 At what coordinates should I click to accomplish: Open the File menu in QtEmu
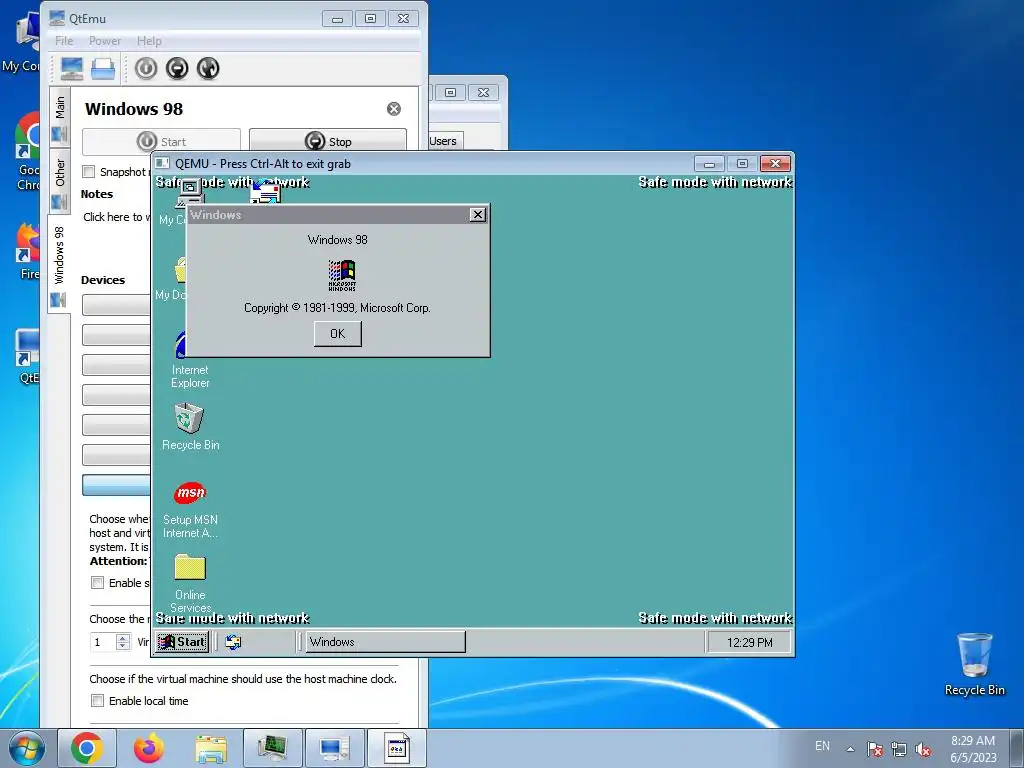point(64,40)
